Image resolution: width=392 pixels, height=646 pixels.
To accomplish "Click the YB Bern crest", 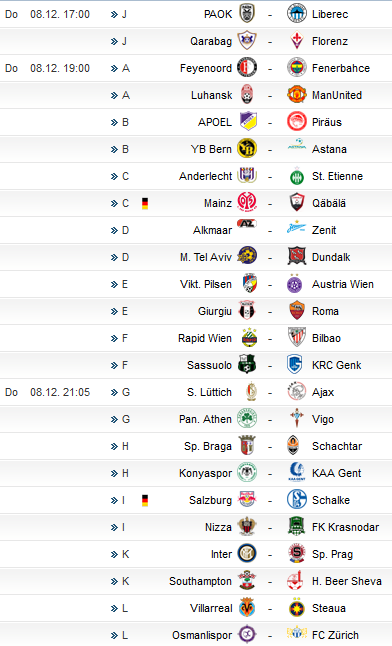I will point(247,149).
